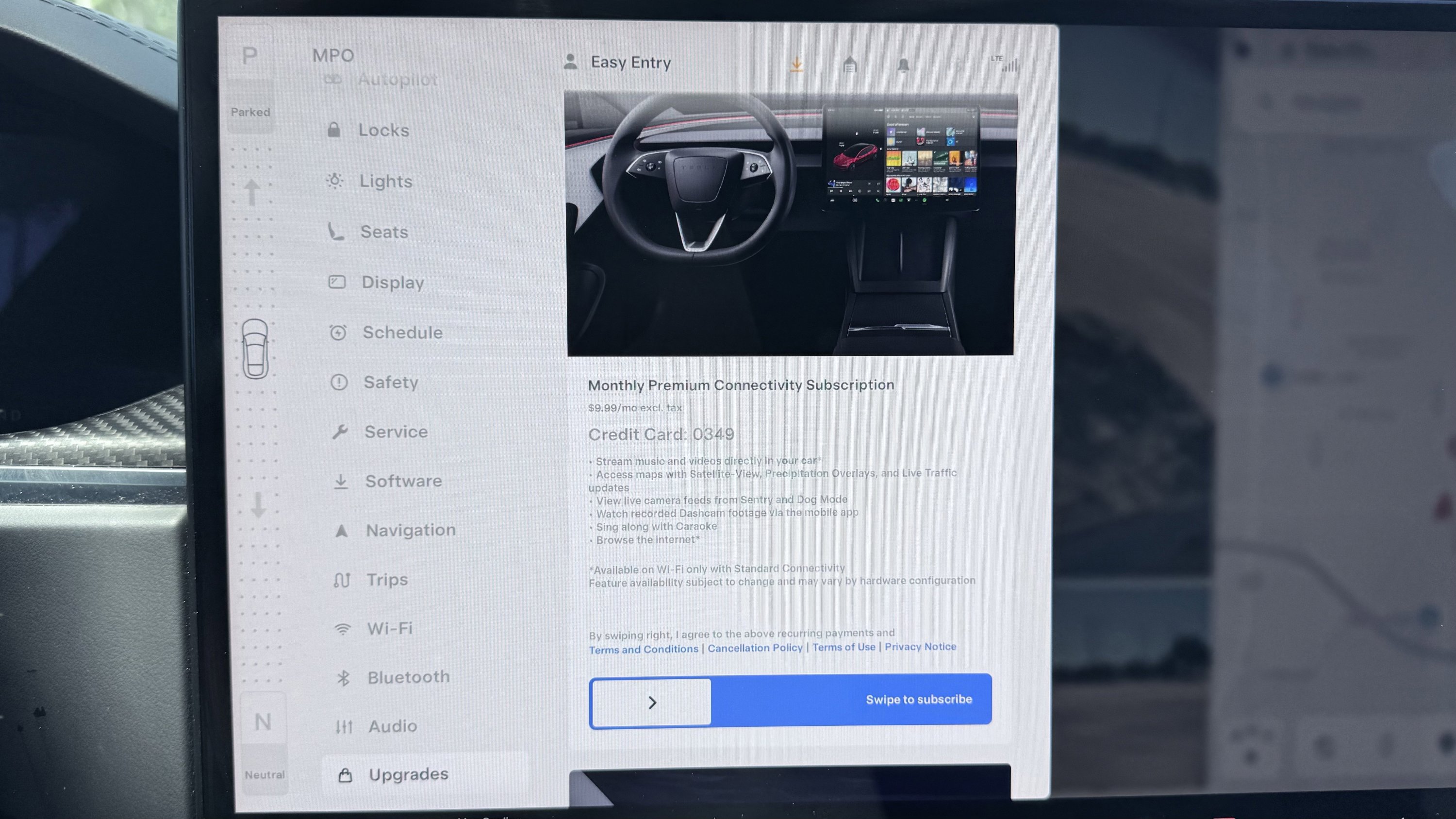Tap the next upgrade card below the subscribe slider
The width and height of the screenshot is (1456, 819).
point(790,785)
